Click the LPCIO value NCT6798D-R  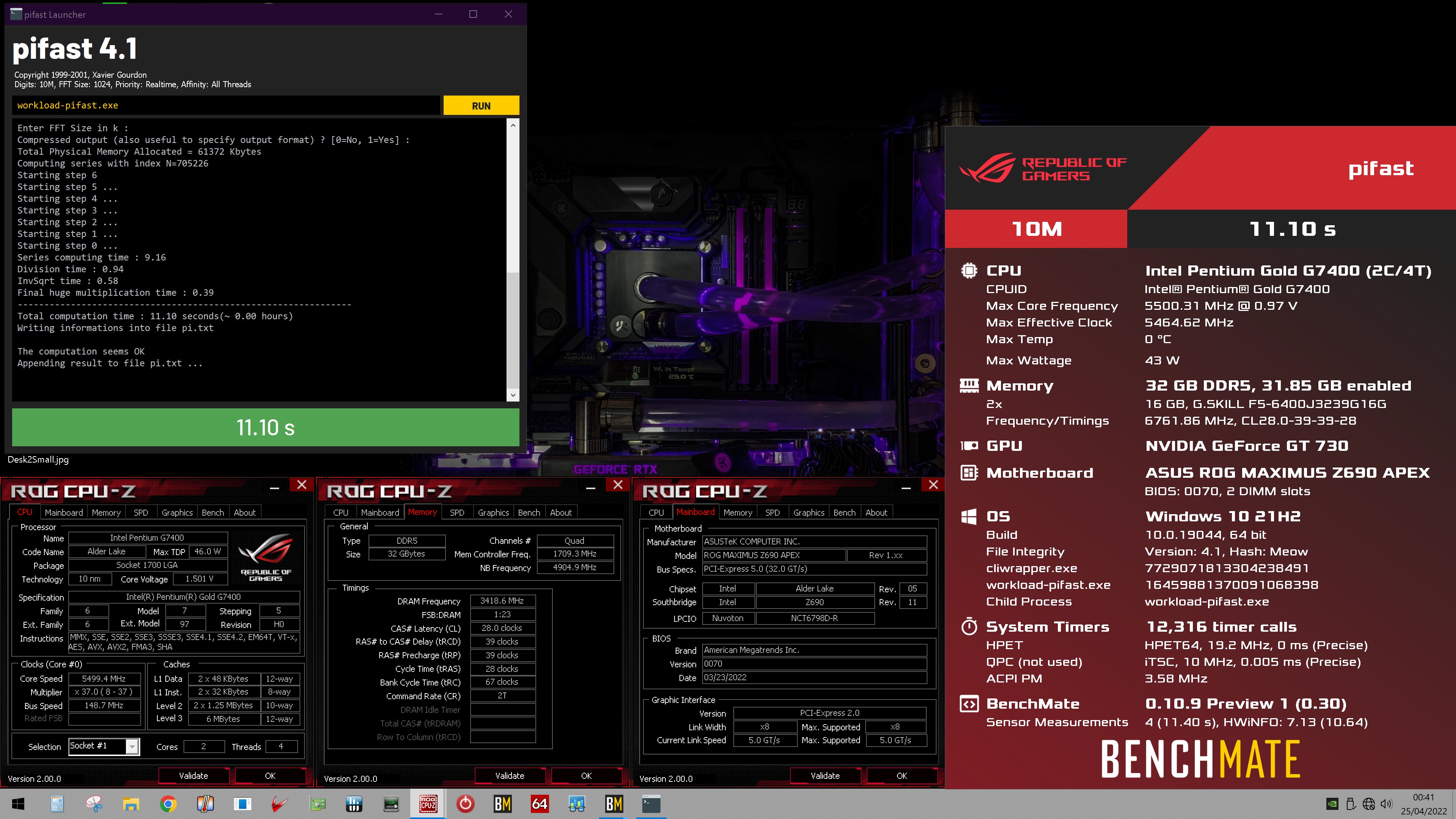pyautogui.click(x=814, y=618)
